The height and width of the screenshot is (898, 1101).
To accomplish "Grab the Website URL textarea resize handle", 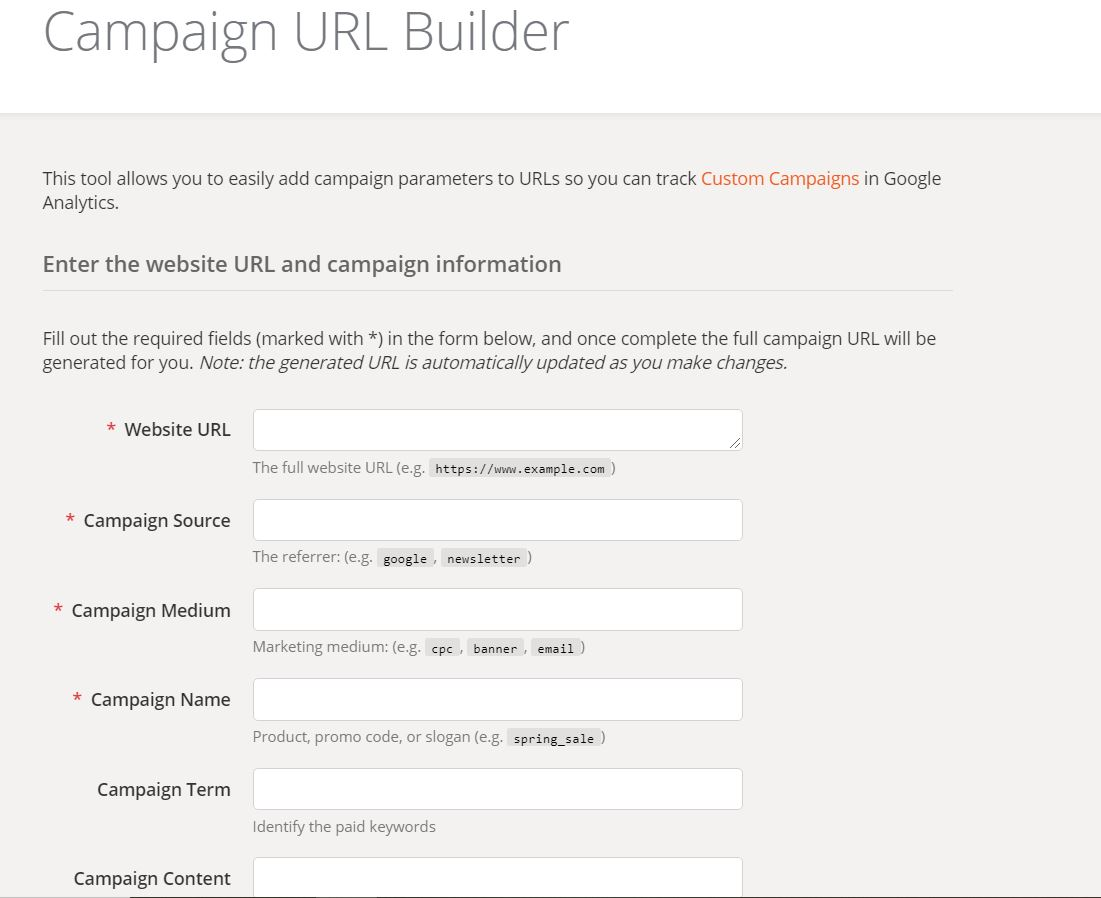I will (734, 443).
